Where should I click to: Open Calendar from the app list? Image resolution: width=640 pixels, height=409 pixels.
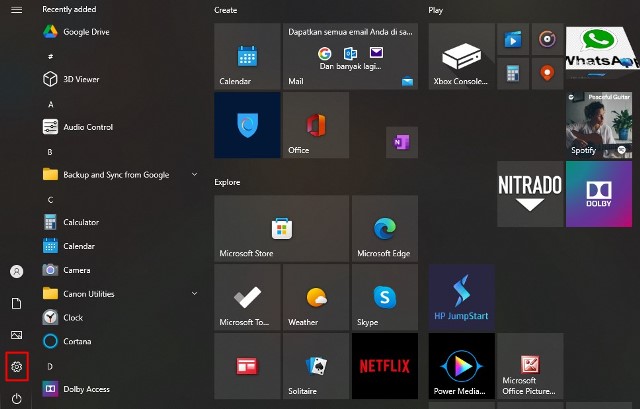[x=118, y=246]
